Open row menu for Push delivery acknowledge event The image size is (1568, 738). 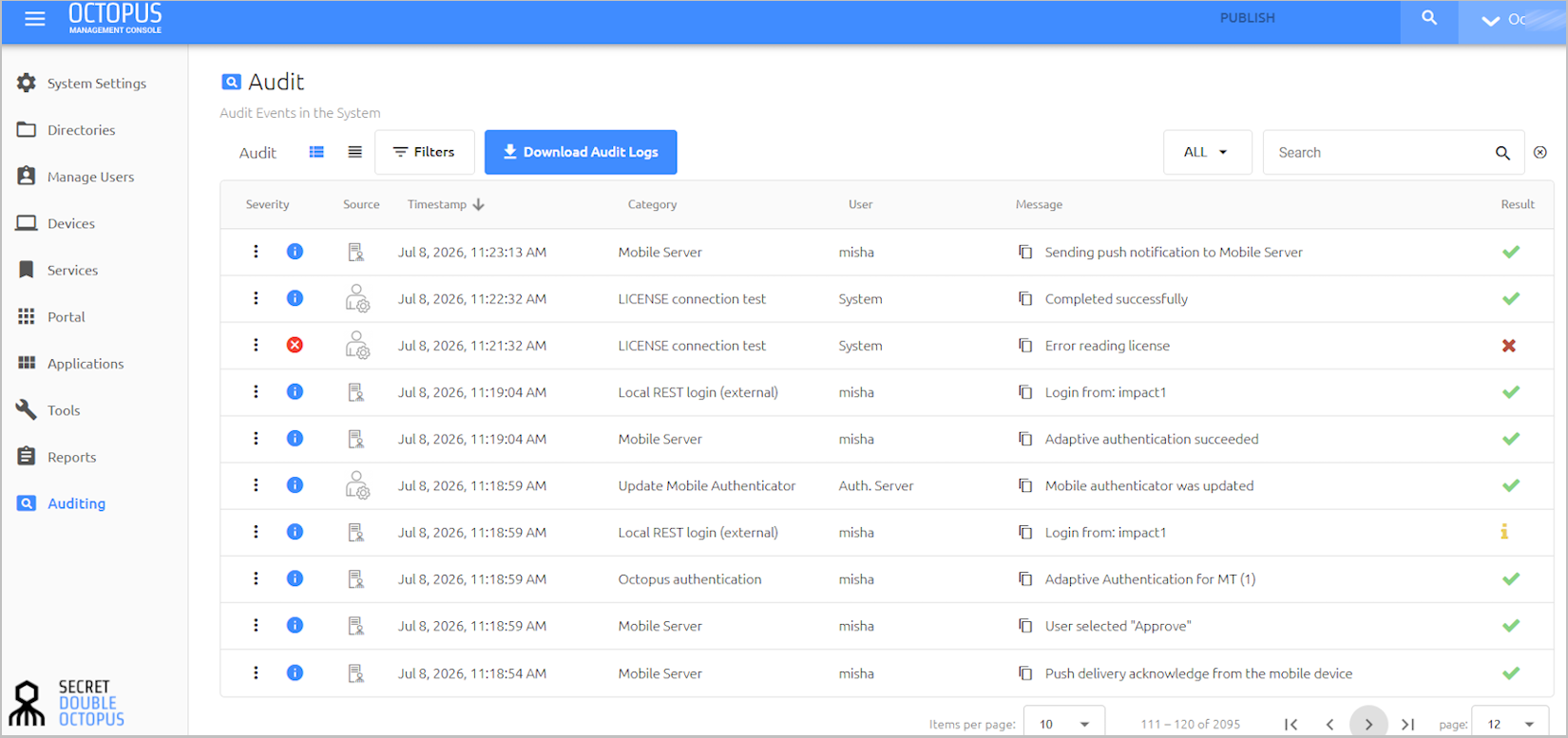click(256, 672)
